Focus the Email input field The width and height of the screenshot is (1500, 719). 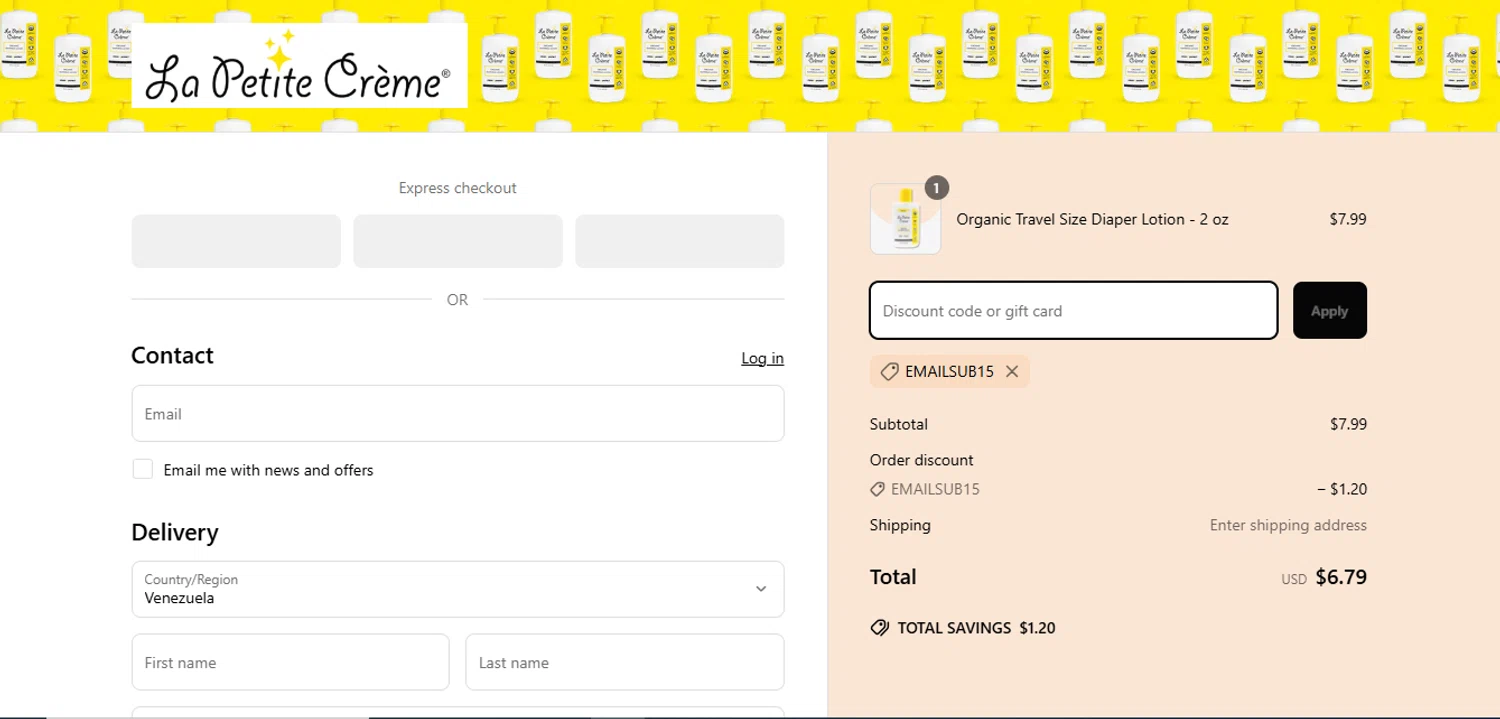(458, 413)
